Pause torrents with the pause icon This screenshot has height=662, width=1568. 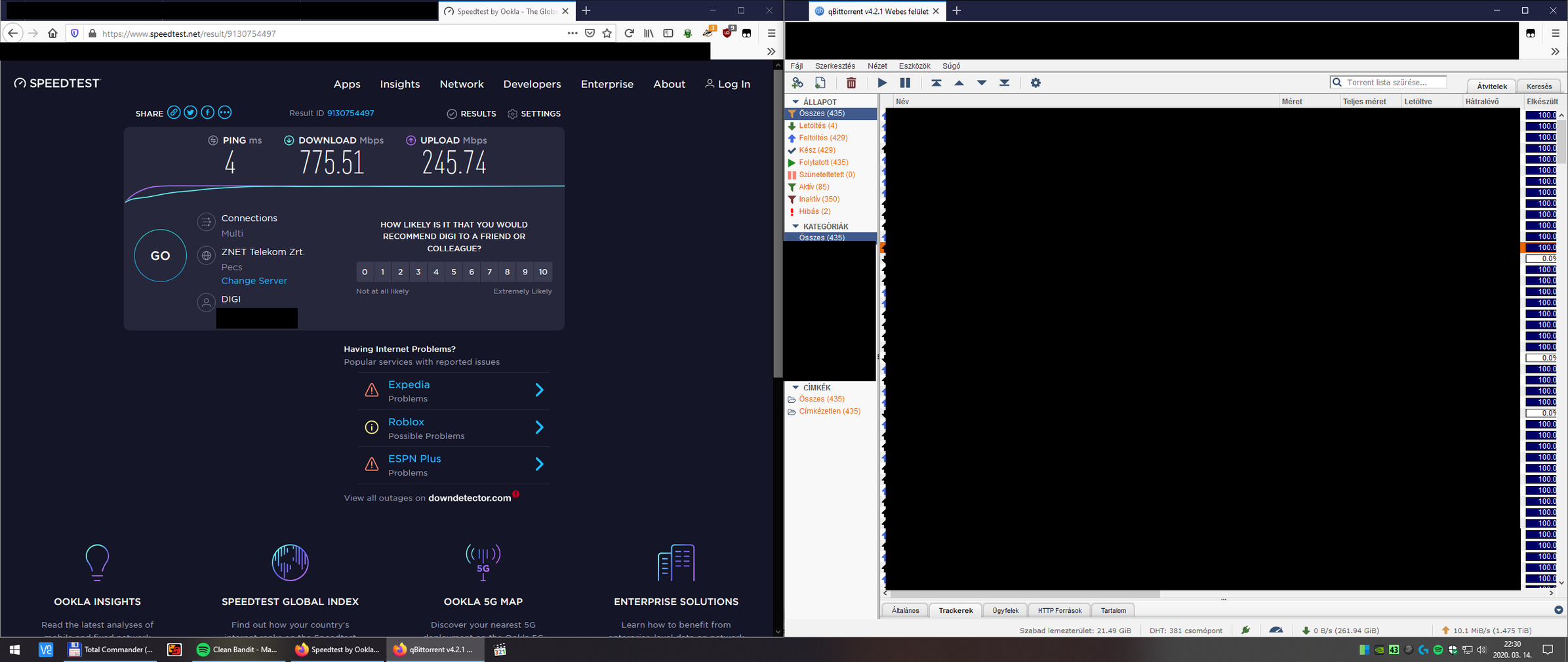pyautogui.click(x=905, y=83)
